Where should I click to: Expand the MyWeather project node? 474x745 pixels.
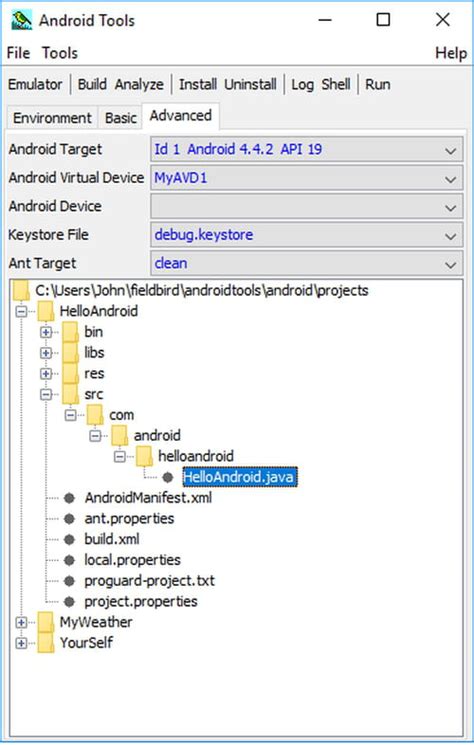point(21,622)
